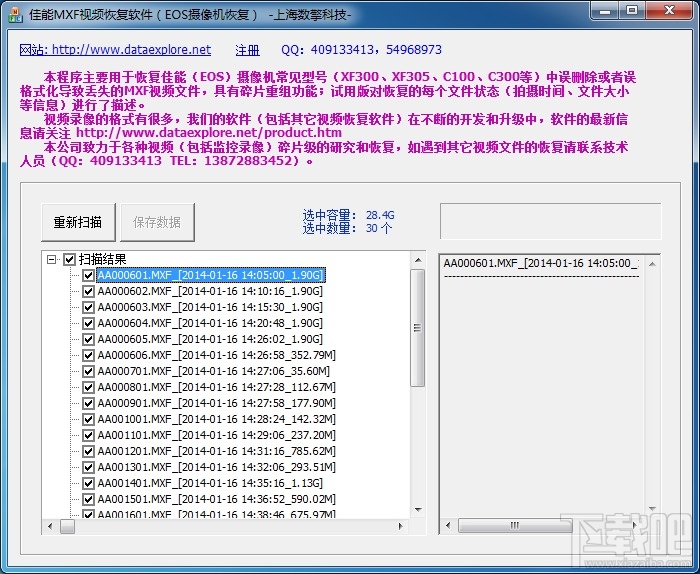Uncheck the 扫描结果 root checkbox
The width and height of the screenshot is (700, 574).
pos(69,259)
